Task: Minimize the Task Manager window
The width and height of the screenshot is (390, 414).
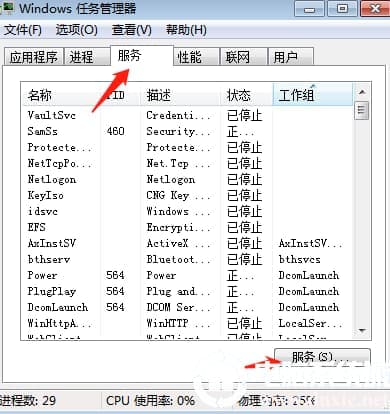Action: (309, 9)
